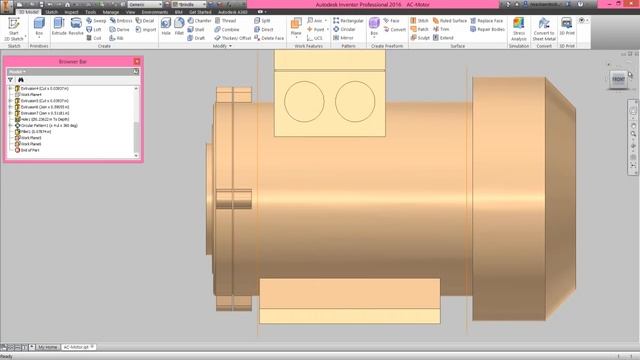Apply the Draft tool
The width and height of the screenshot is (640, 360).
(x=196, y=38)
